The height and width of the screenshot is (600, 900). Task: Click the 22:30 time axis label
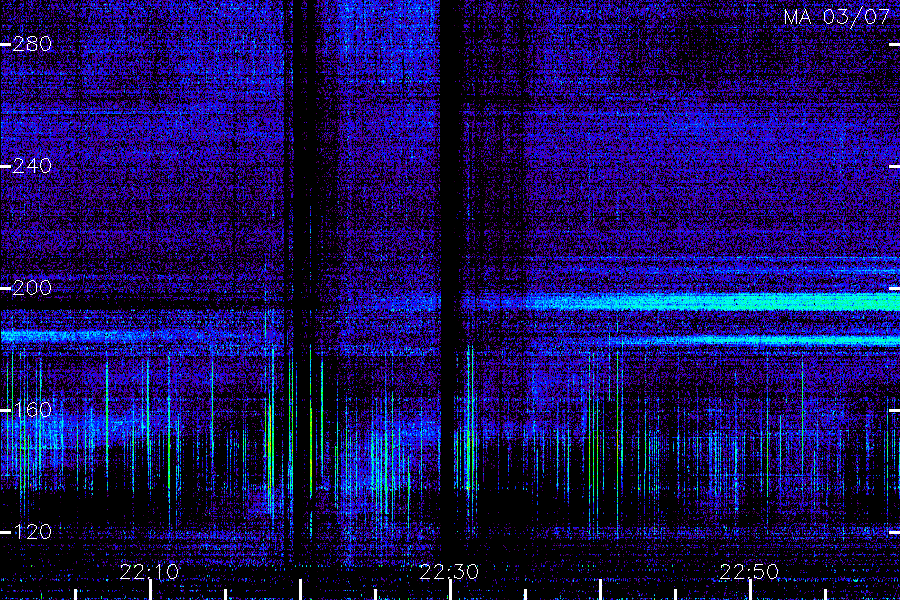tap(449, 572)
